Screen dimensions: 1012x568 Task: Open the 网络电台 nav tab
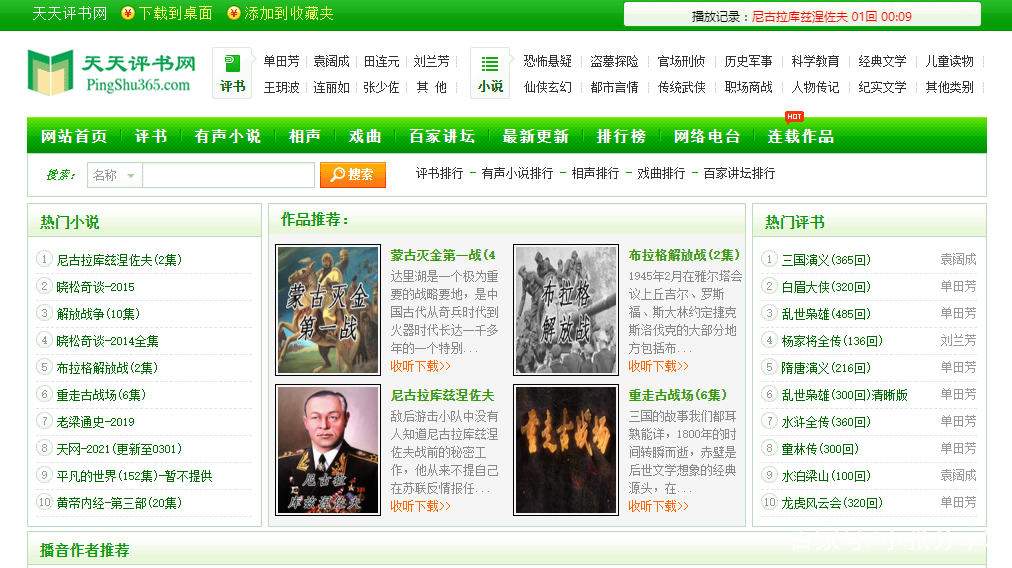pyautogui.click(x=707, y=136)
